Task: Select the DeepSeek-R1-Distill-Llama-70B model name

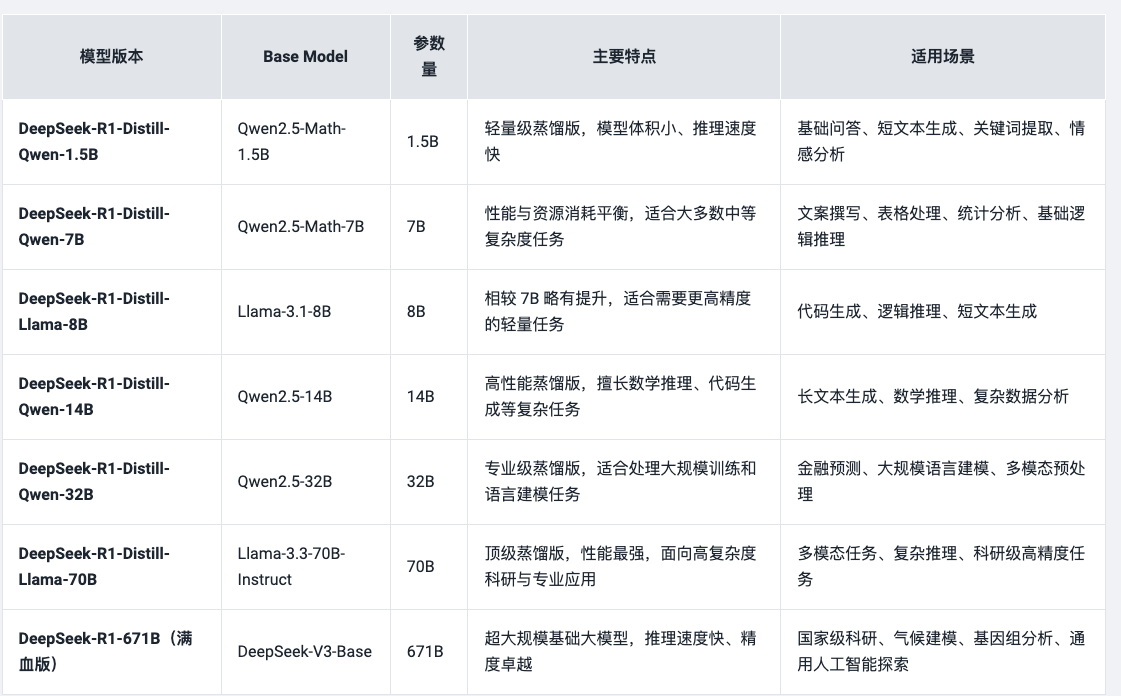Action: 94,567
